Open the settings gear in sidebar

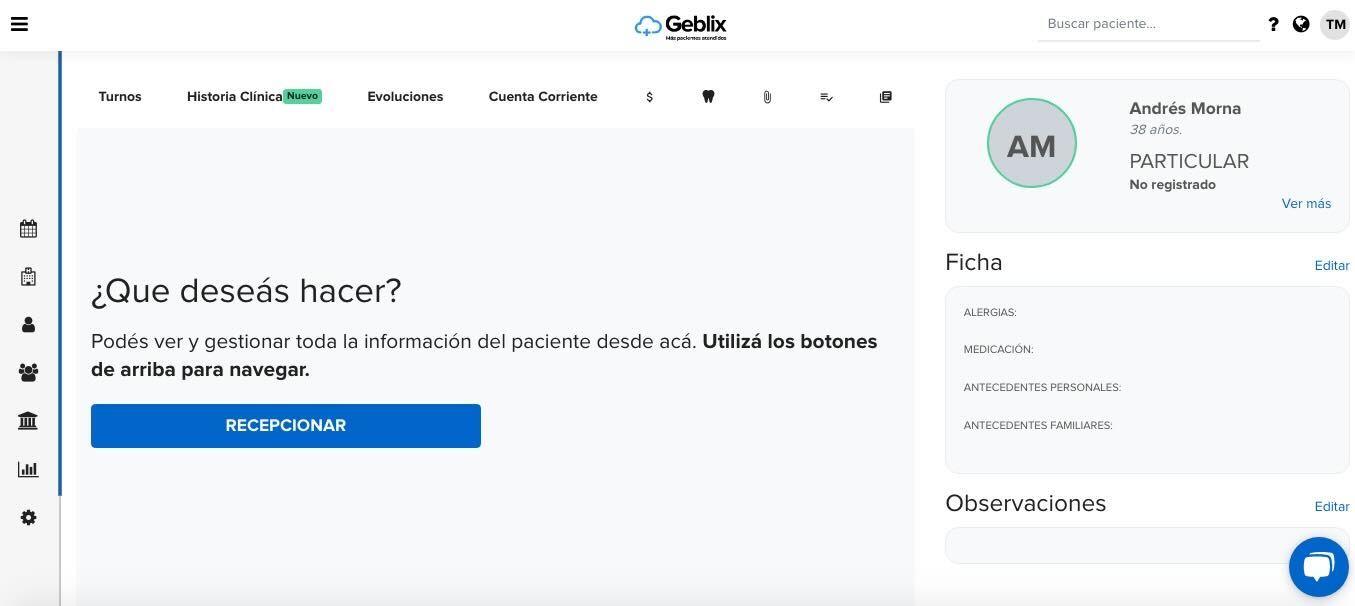pyautogui.click(x=28, y=518)
